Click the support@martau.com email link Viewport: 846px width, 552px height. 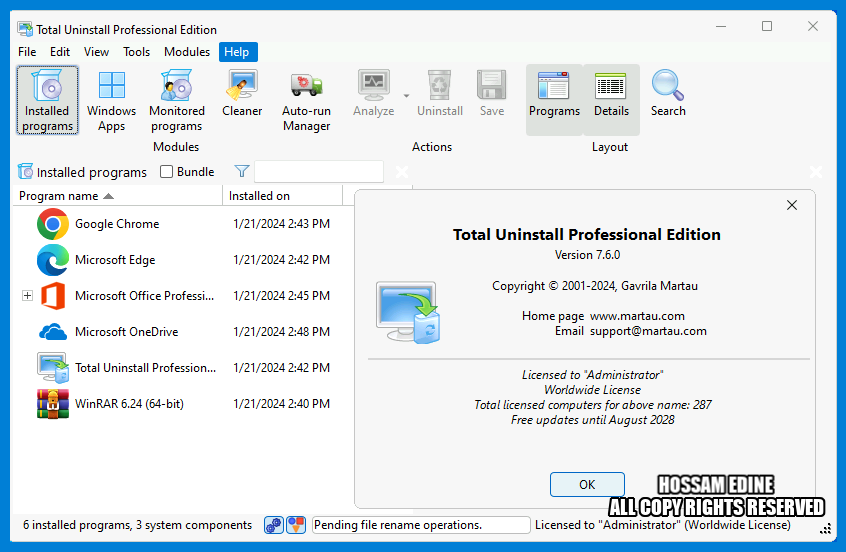pos(648,331)
